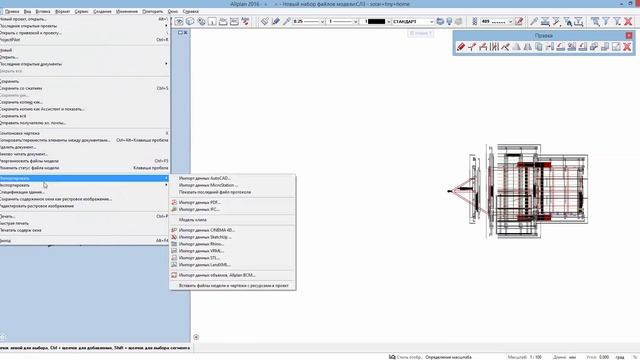Image resolution: width=640 pixels, height=360 pixels.
Task: Open building specifications entry
Action: (x=84, y=192)
